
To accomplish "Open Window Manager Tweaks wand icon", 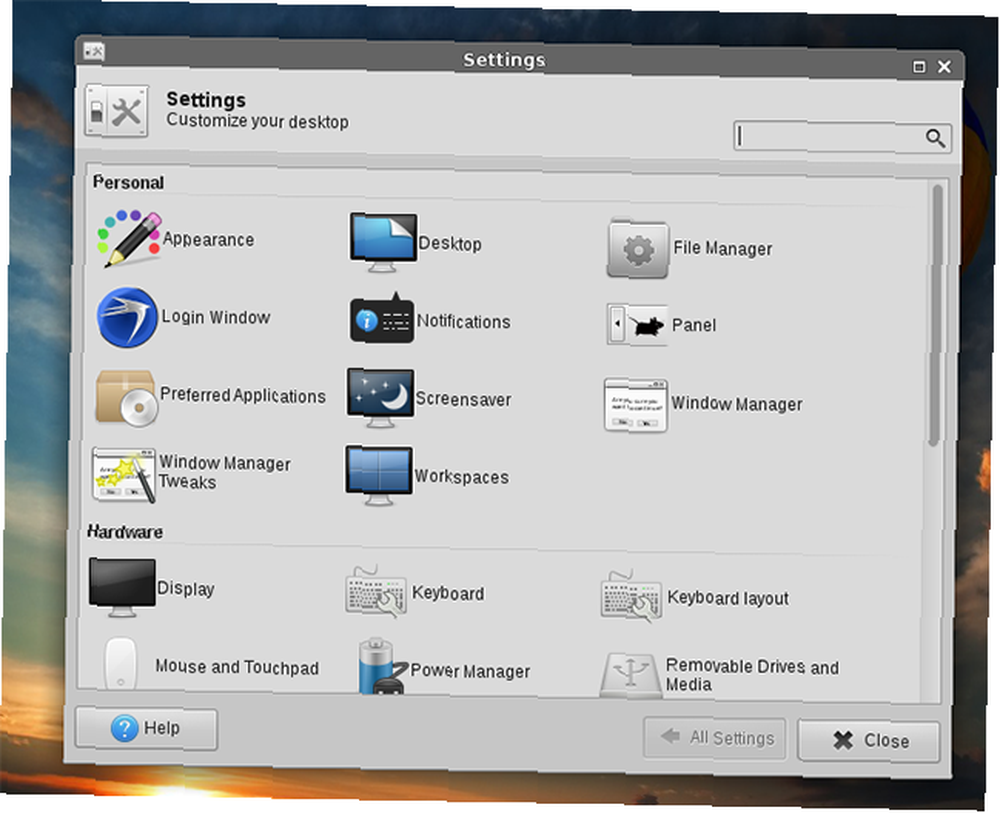I will (x=124, y=474).
